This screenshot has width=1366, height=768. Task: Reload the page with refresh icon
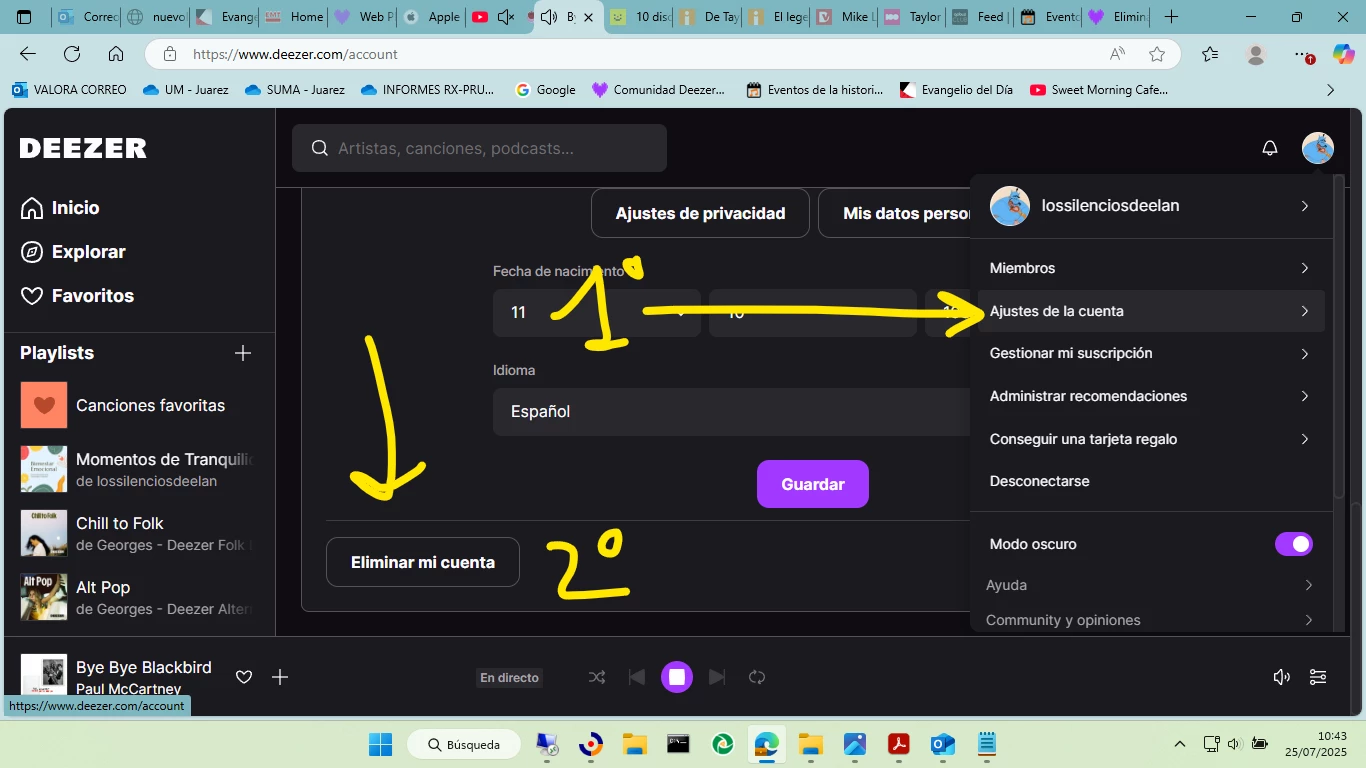tap(72, 54)
